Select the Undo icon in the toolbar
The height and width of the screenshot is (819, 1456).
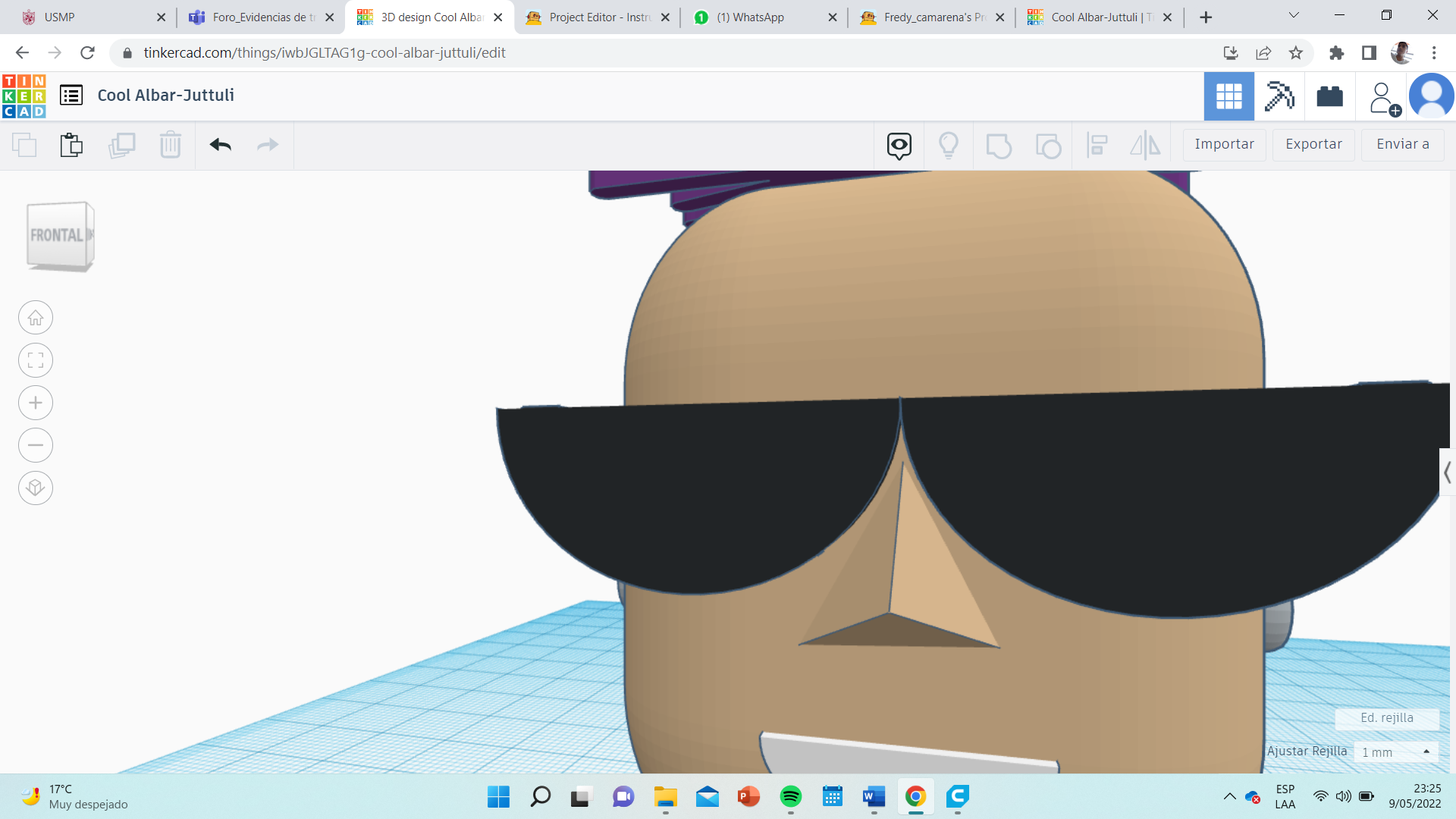point(221,145)
